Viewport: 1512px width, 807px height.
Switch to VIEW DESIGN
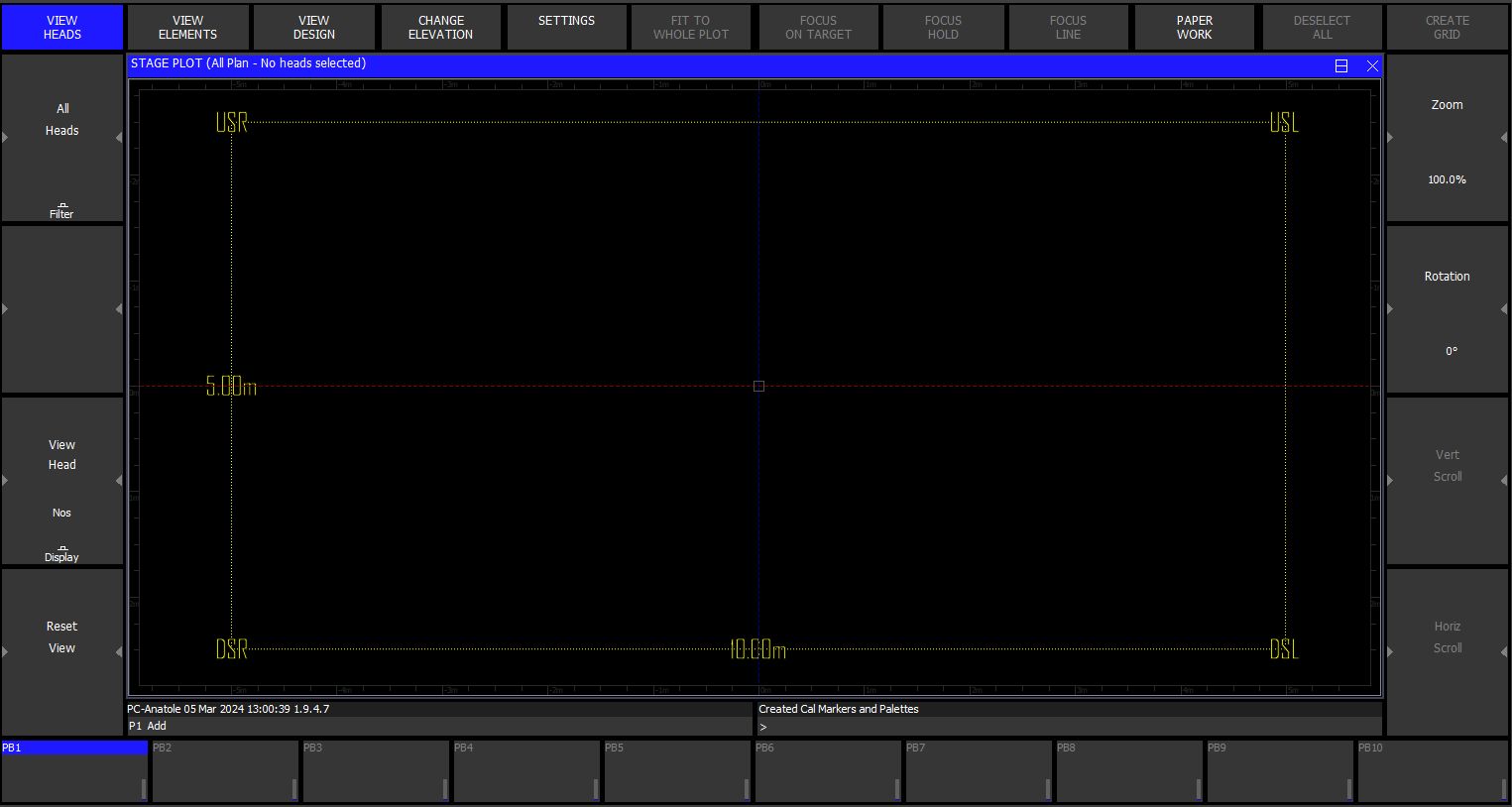[x=314, y=28]
